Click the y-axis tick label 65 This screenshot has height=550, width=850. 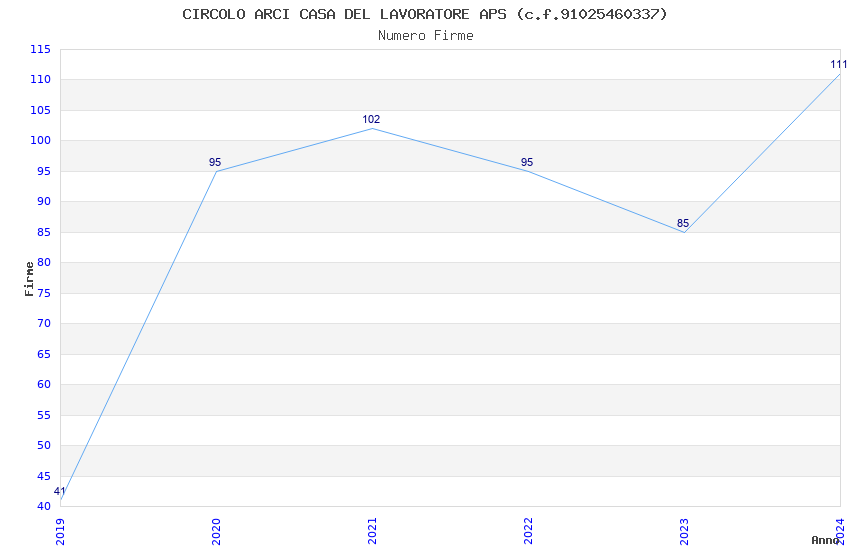click(43, 354)
